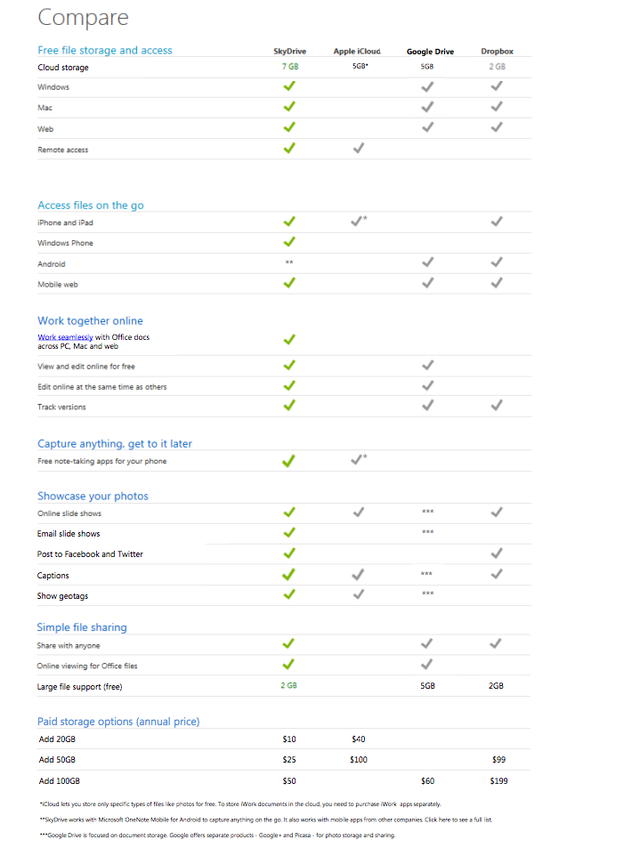Image resolution: width=640 pixels, height=848 pixels.
Task: Click Google Drive checkmark for Track versions
Action: 427,405
